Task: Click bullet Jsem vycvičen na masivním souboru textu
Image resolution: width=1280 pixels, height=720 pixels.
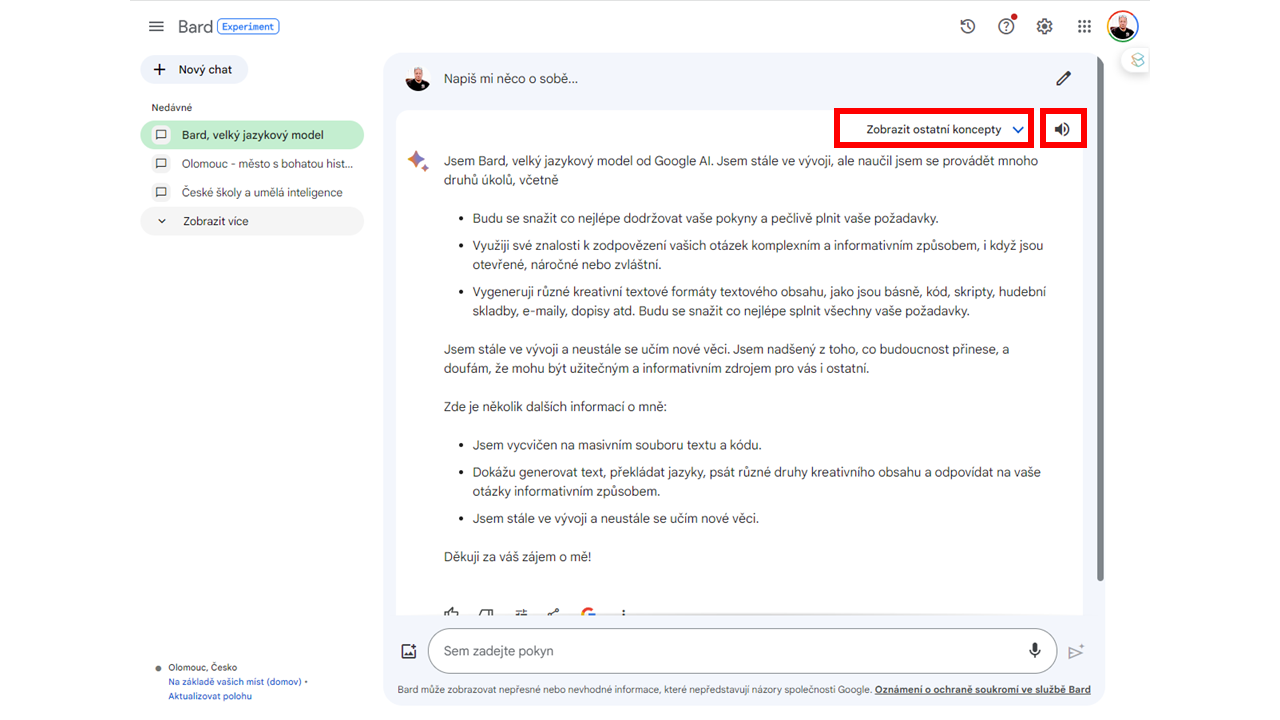Action: click(617, 445)
